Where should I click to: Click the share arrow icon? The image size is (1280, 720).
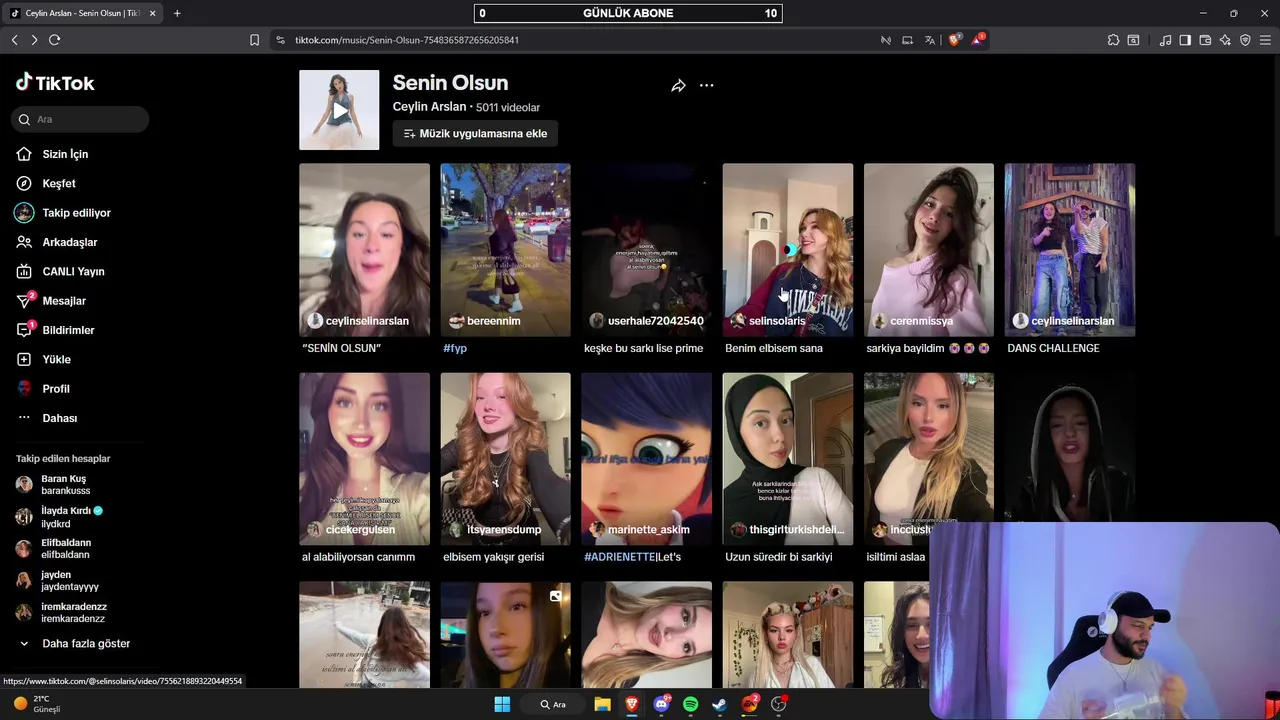pos(678,86)
